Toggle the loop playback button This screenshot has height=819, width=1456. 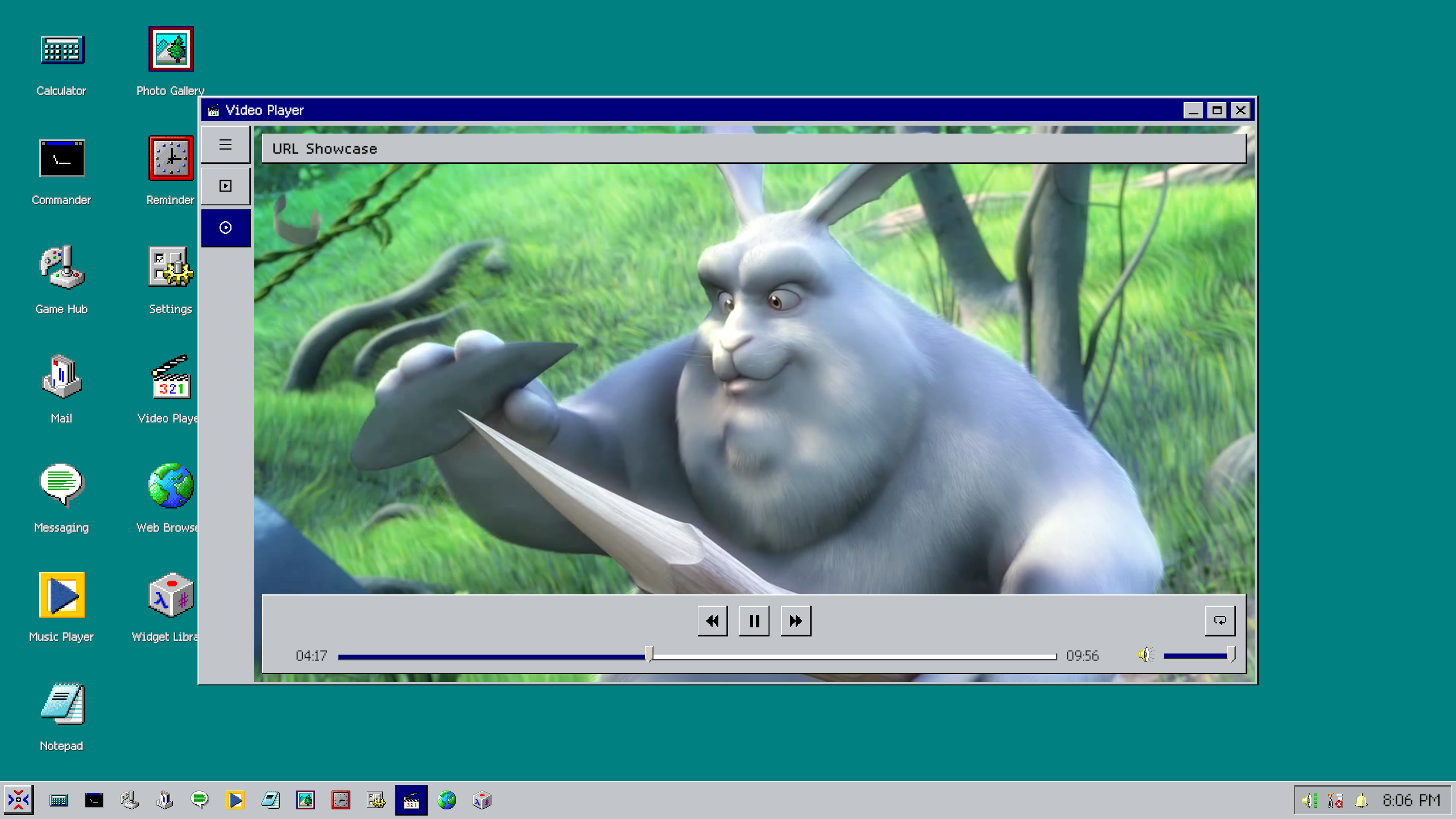point(1219,621)
